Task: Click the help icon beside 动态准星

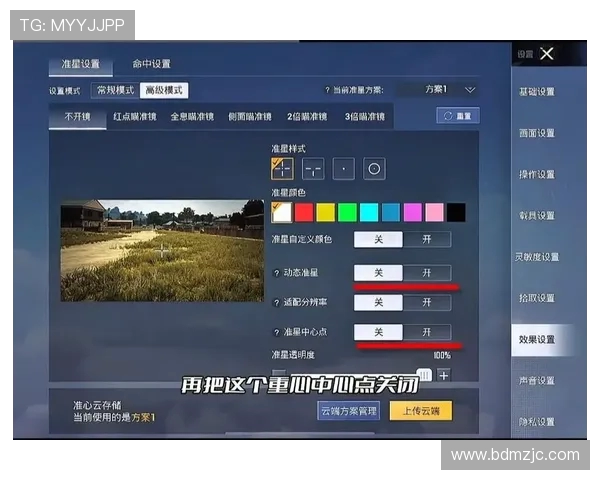Action: click(x=277, y=273)
